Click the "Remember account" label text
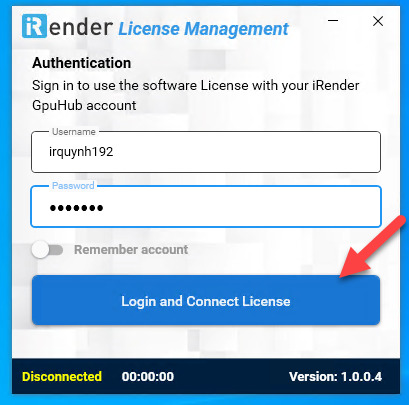Screen dimensions: 409x405 pyautogui.click(x=131, y=250)
